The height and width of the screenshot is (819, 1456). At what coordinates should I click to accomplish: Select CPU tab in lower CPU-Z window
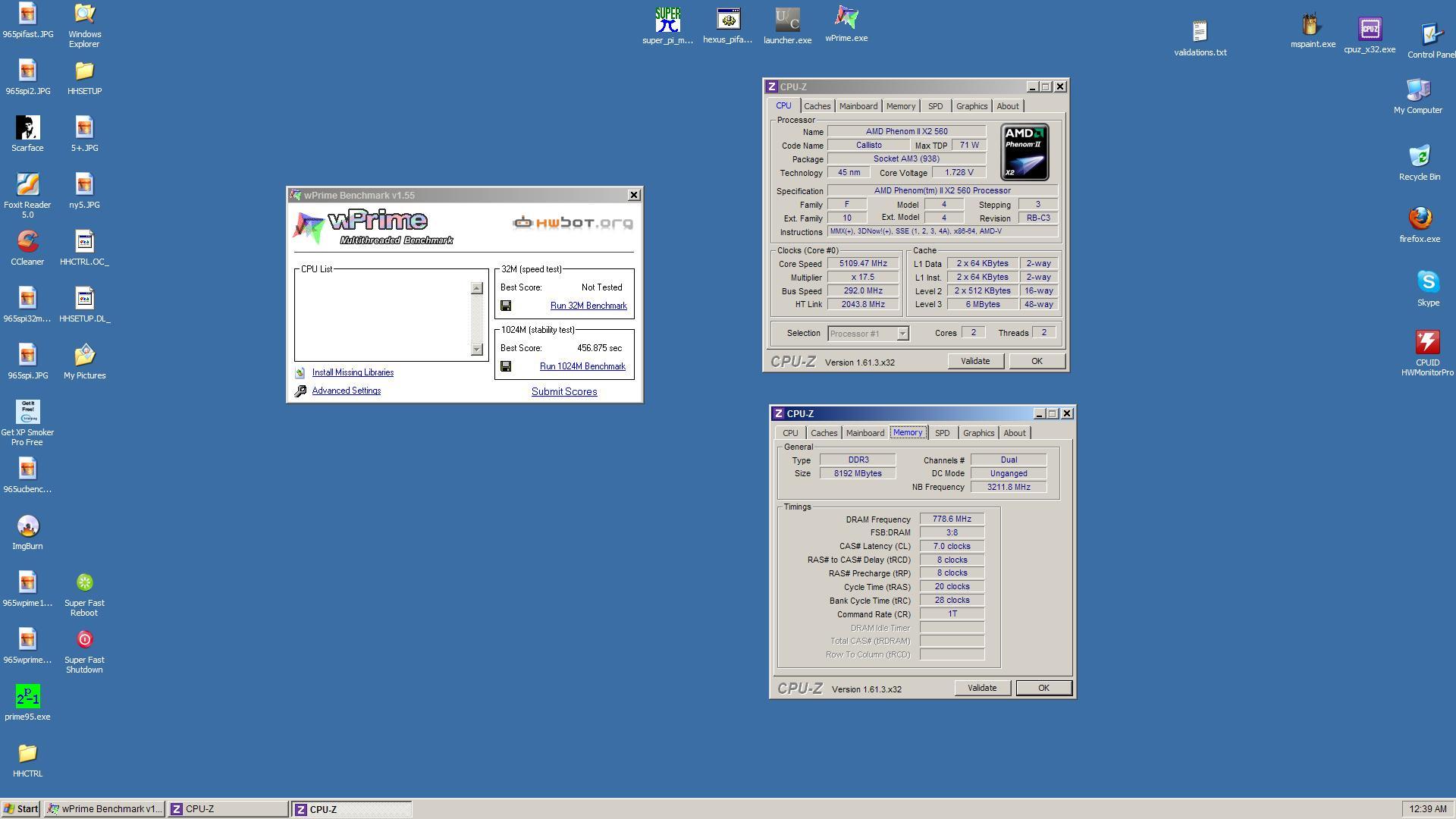tap(790, 433)
